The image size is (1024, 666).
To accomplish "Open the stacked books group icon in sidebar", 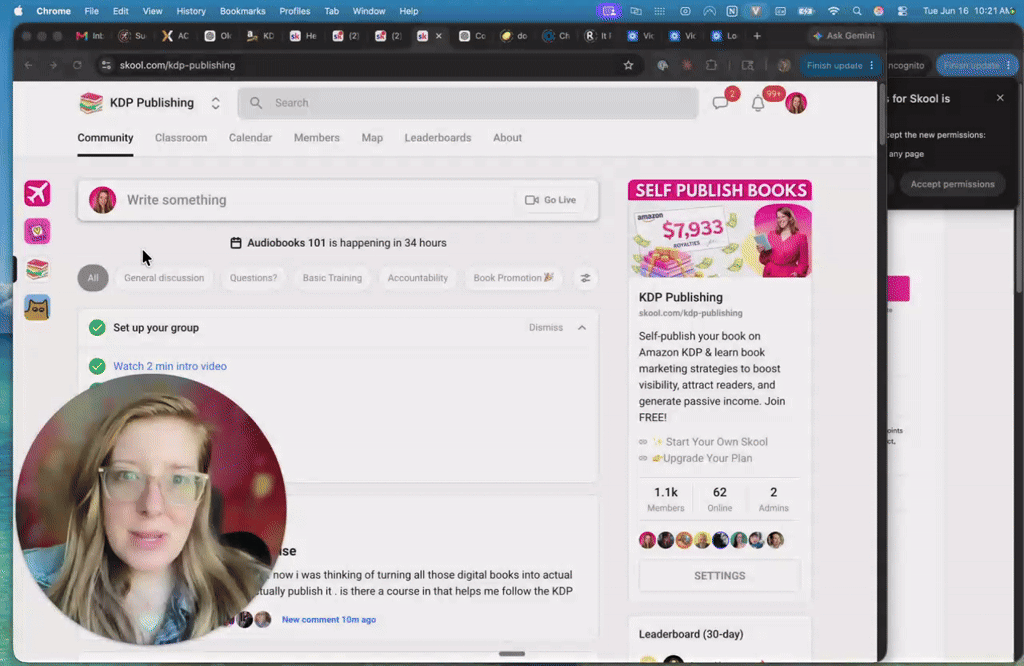I will [x=37, y=269].
